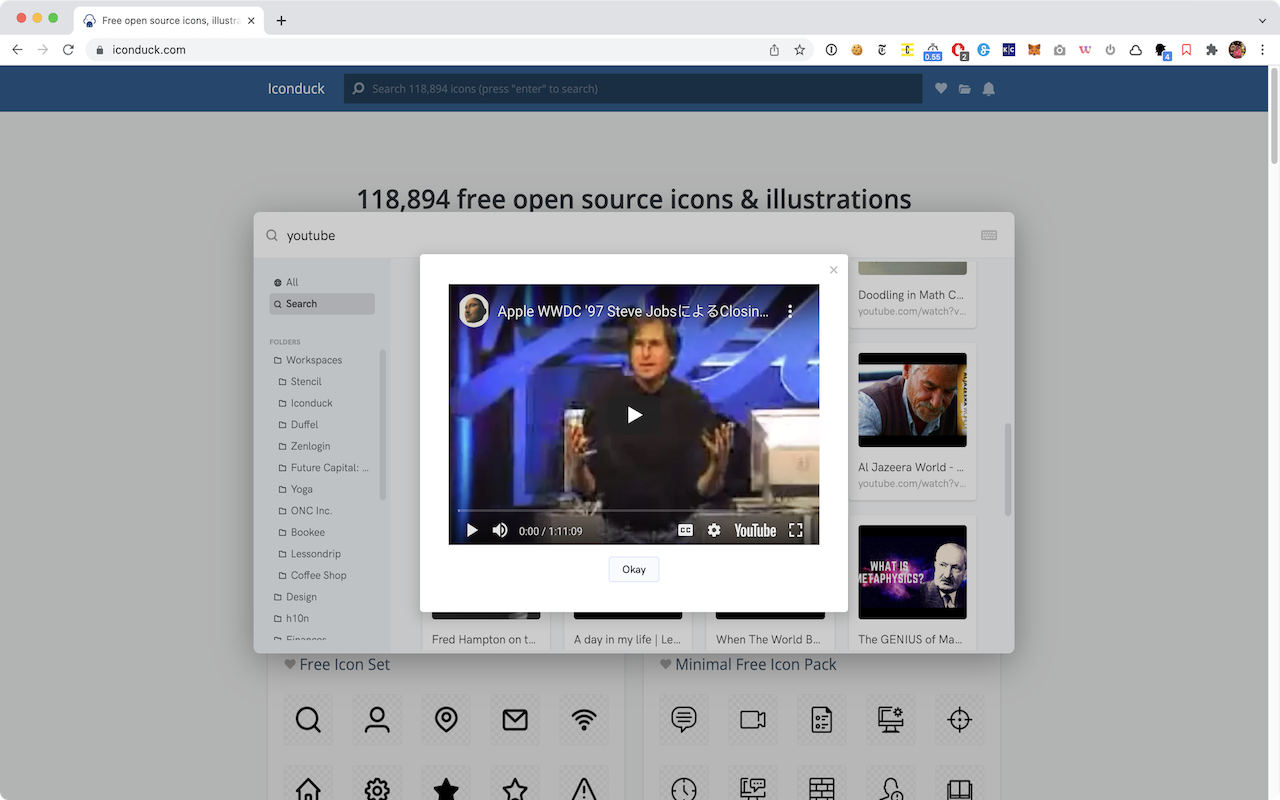The image size is (1280, 800).
Task: Favorite the Minimal Free Icon Pack
Action: tap(666, 664)
